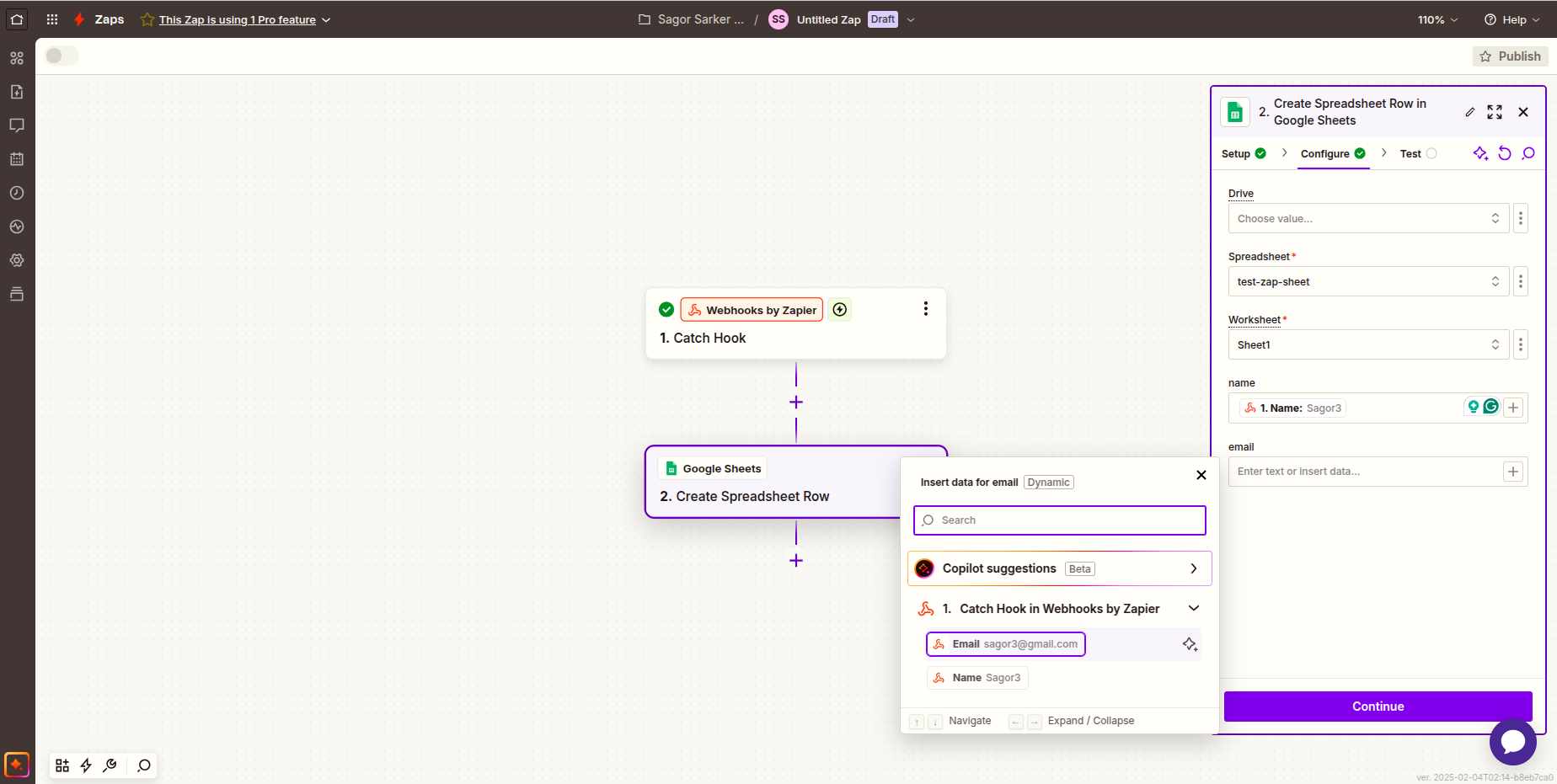The image size is (1557, 784).
Task: Click the add-step grid icon in bottom toolbar
Action: 62,765
